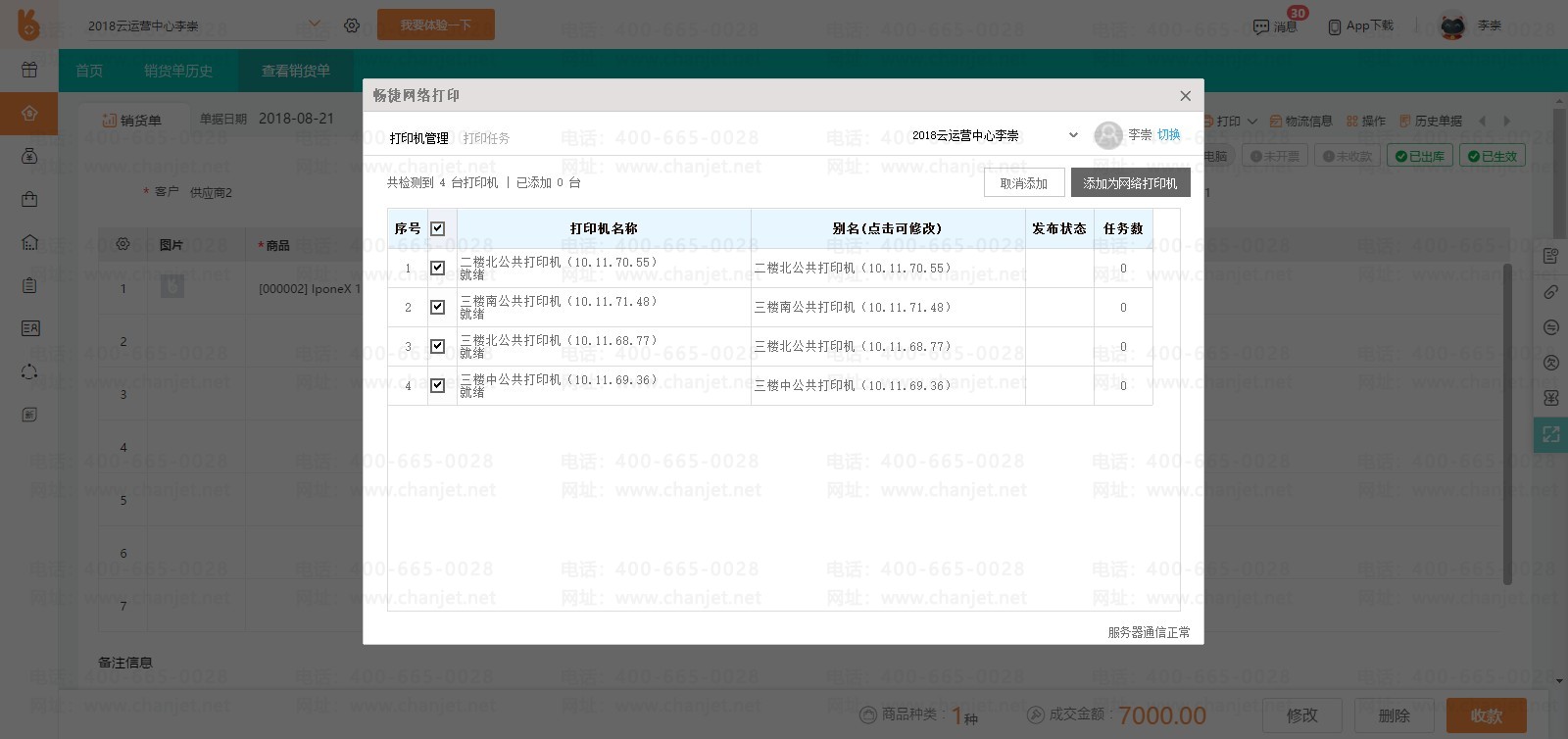
Task: Open 历史单据
Action: (x=1431, y=121)
